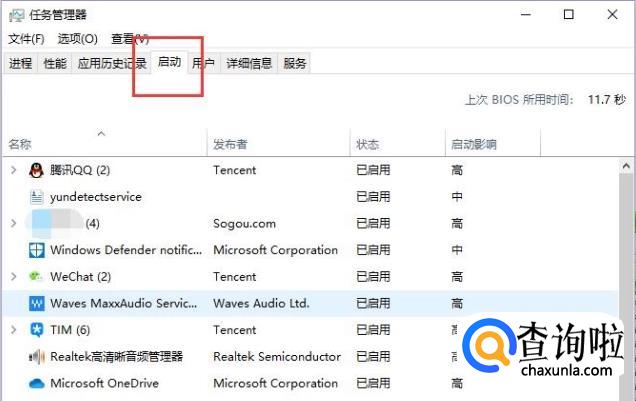
Task: Expand the 腾讯QQ (2) group
Action: [14, 170]
